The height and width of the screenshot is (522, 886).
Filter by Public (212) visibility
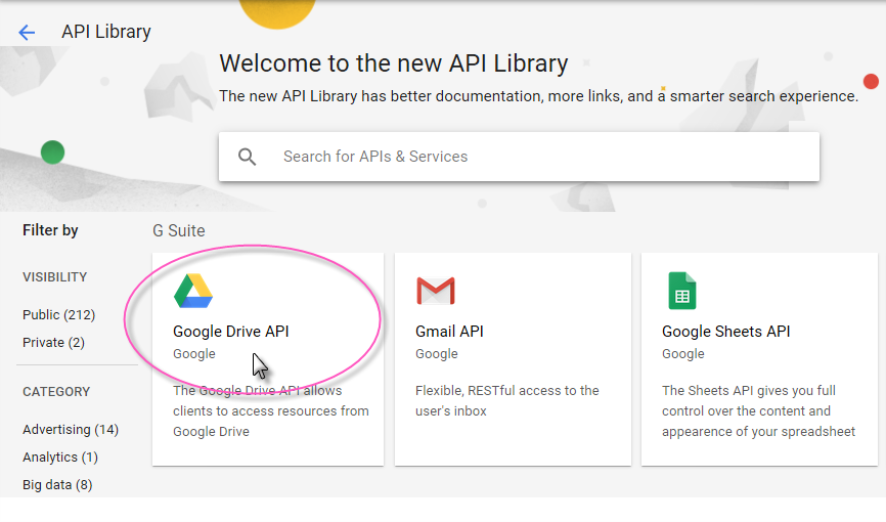59,315
